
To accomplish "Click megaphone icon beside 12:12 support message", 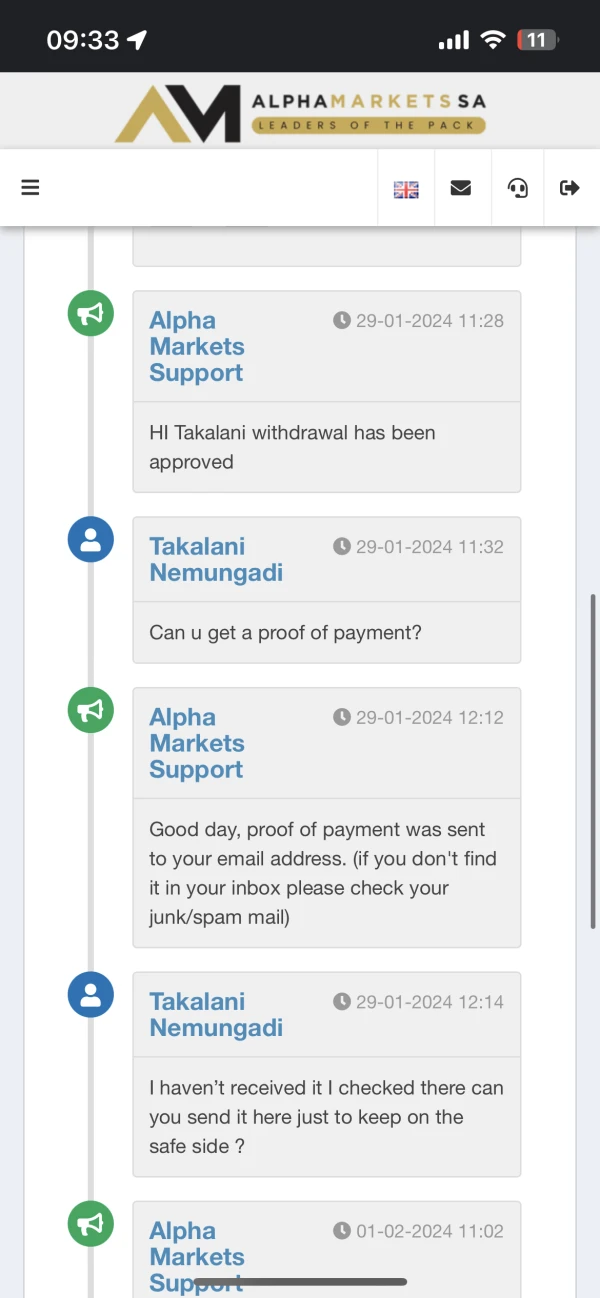I will coord(90,710).
